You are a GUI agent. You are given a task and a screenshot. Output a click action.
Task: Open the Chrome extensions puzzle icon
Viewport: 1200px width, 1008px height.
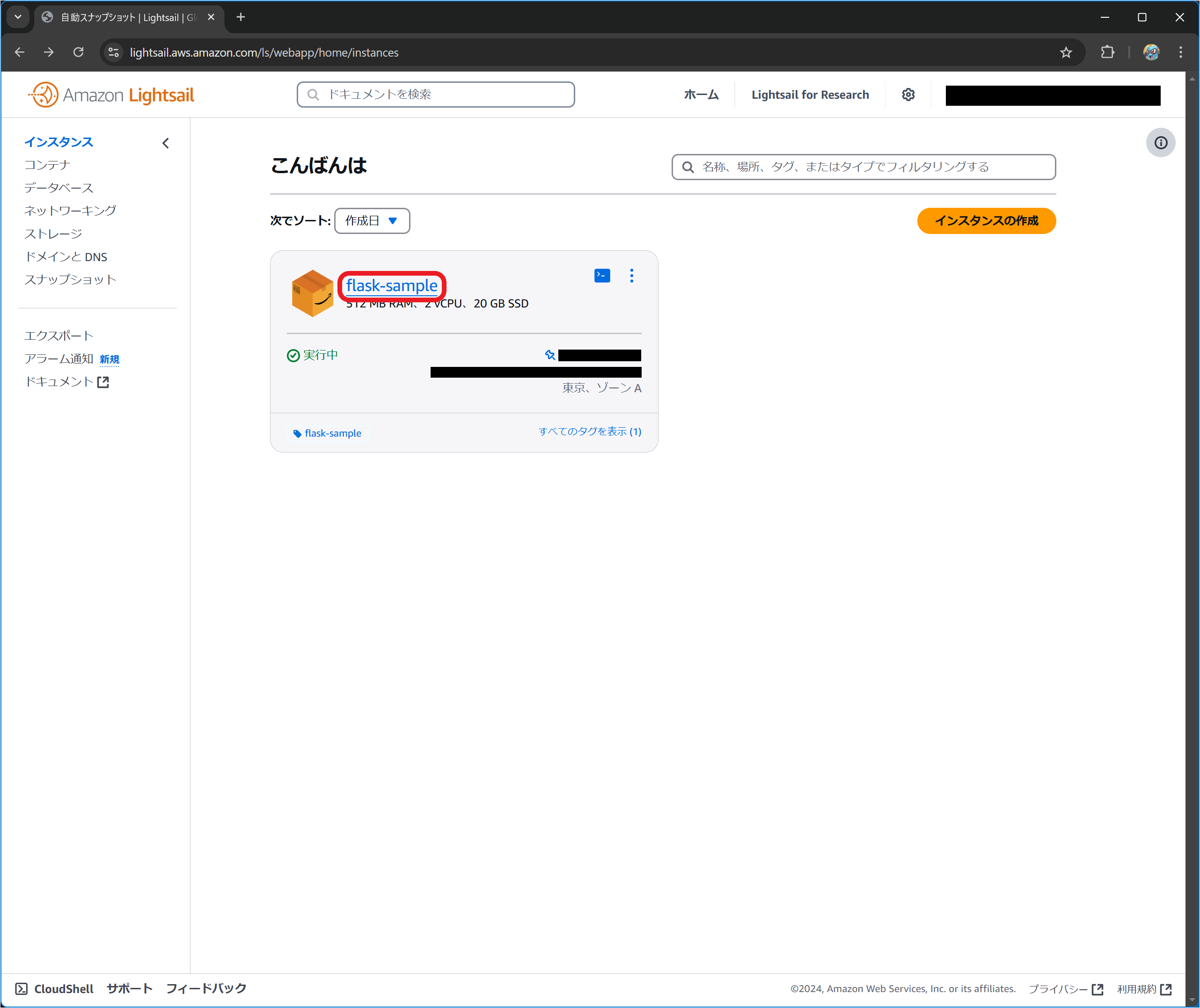click(x=1107, y=52)
